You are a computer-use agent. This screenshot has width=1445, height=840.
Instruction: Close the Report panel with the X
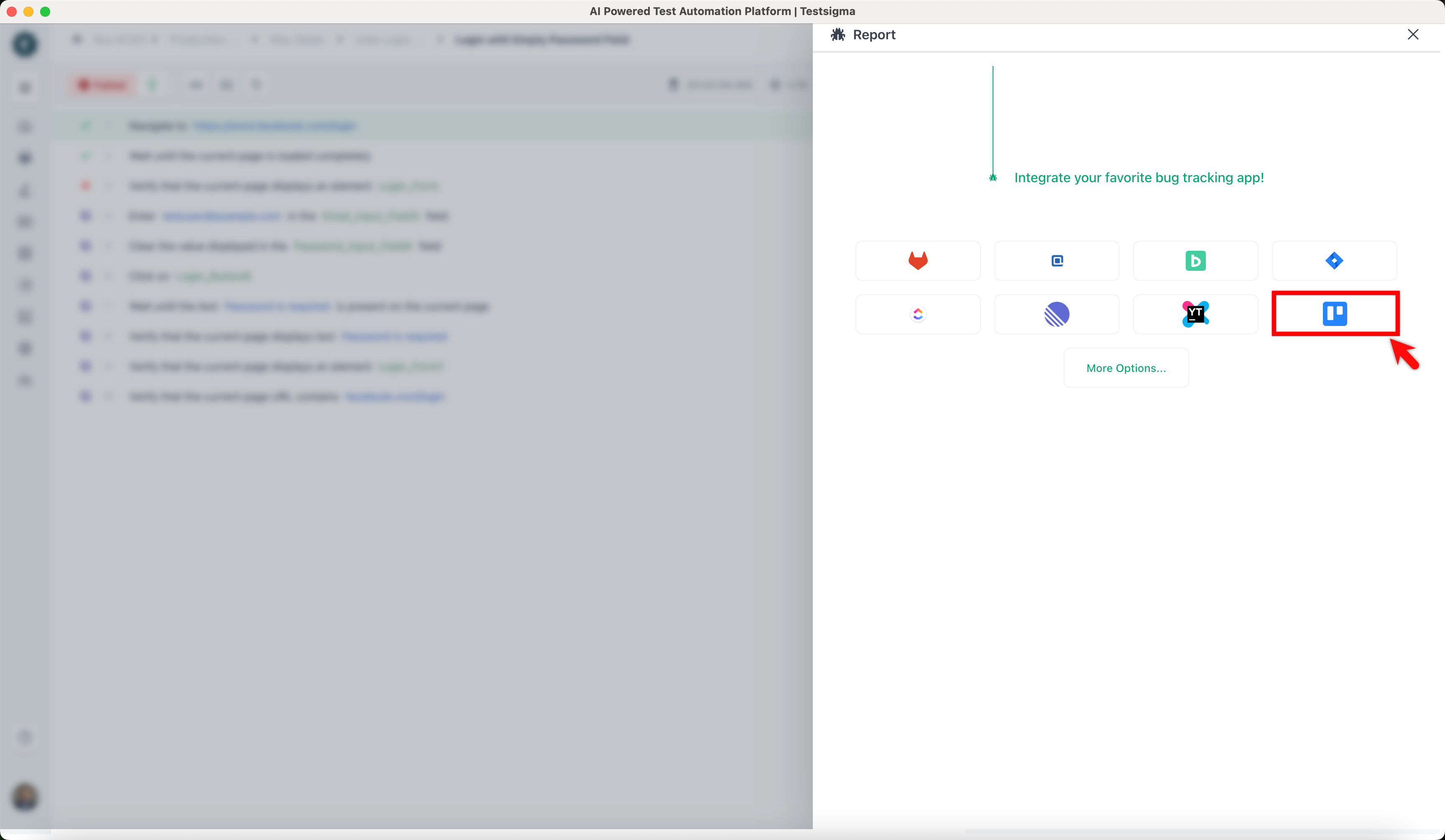[x=1413, y=34]
